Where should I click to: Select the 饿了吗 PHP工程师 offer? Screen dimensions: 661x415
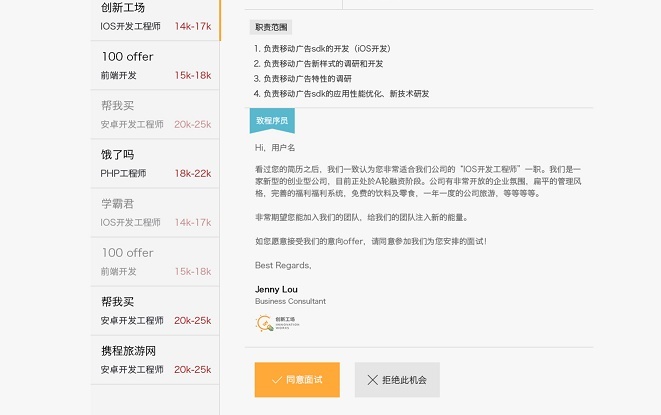tap(155, 164)
